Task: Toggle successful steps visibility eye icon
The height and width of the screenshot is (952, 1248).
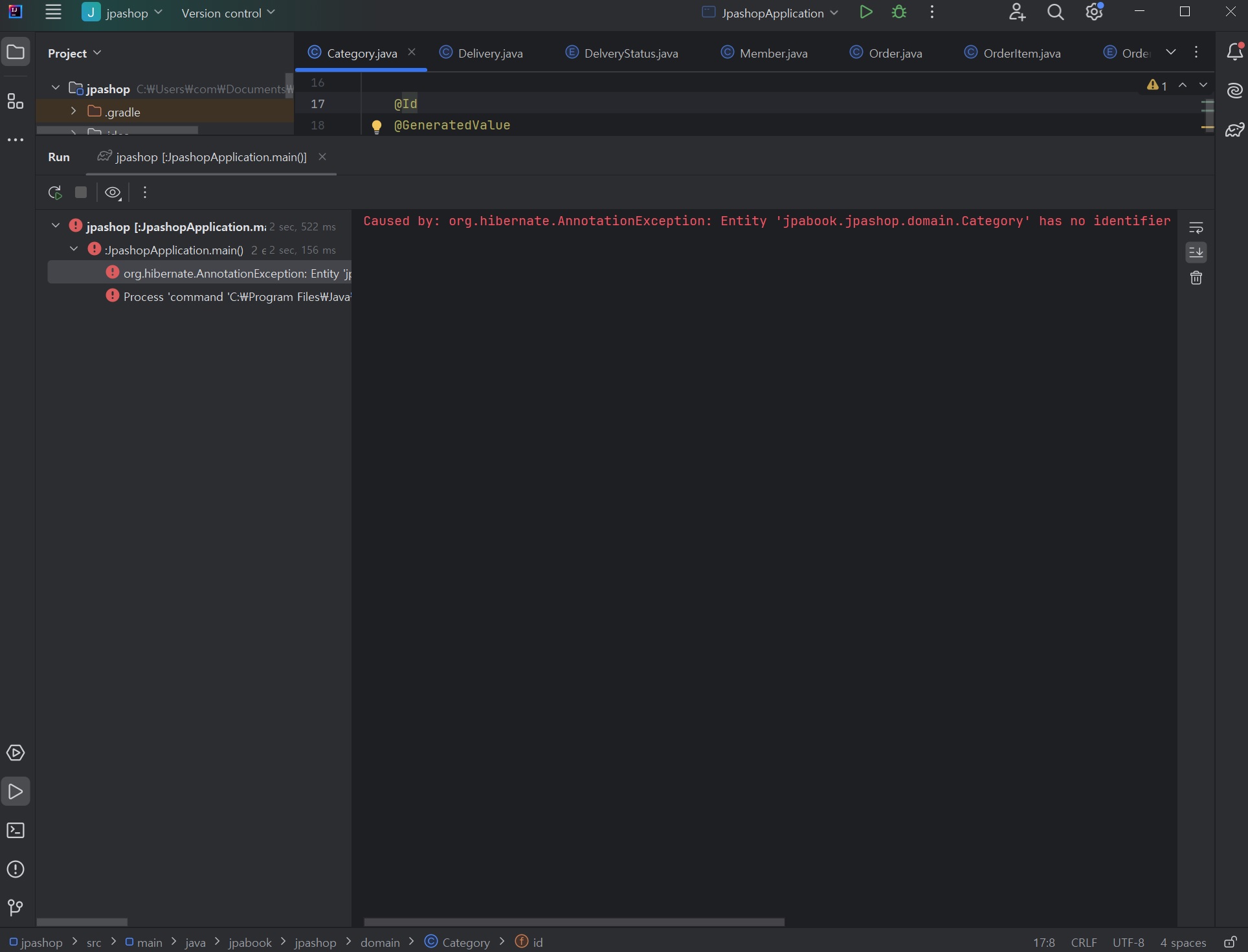Action: (x=113, y=192)
